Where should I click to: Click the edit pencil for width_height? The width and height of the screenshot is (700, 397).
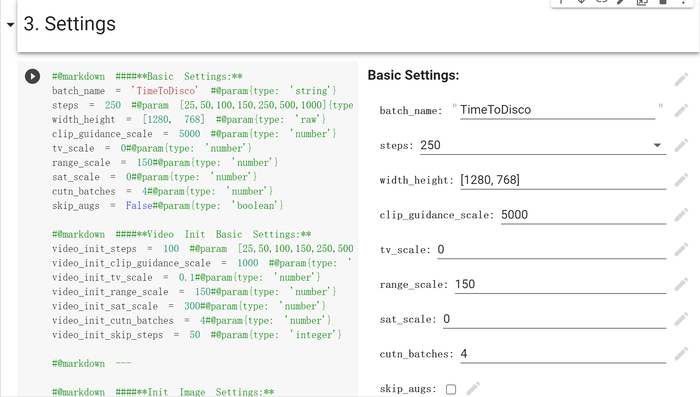pos(681,180)
